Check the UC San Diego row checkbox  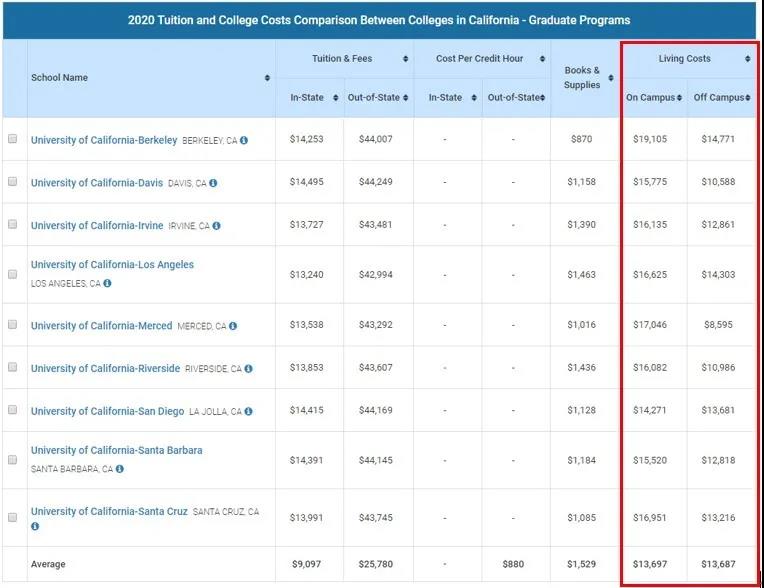tap(13, 410)
